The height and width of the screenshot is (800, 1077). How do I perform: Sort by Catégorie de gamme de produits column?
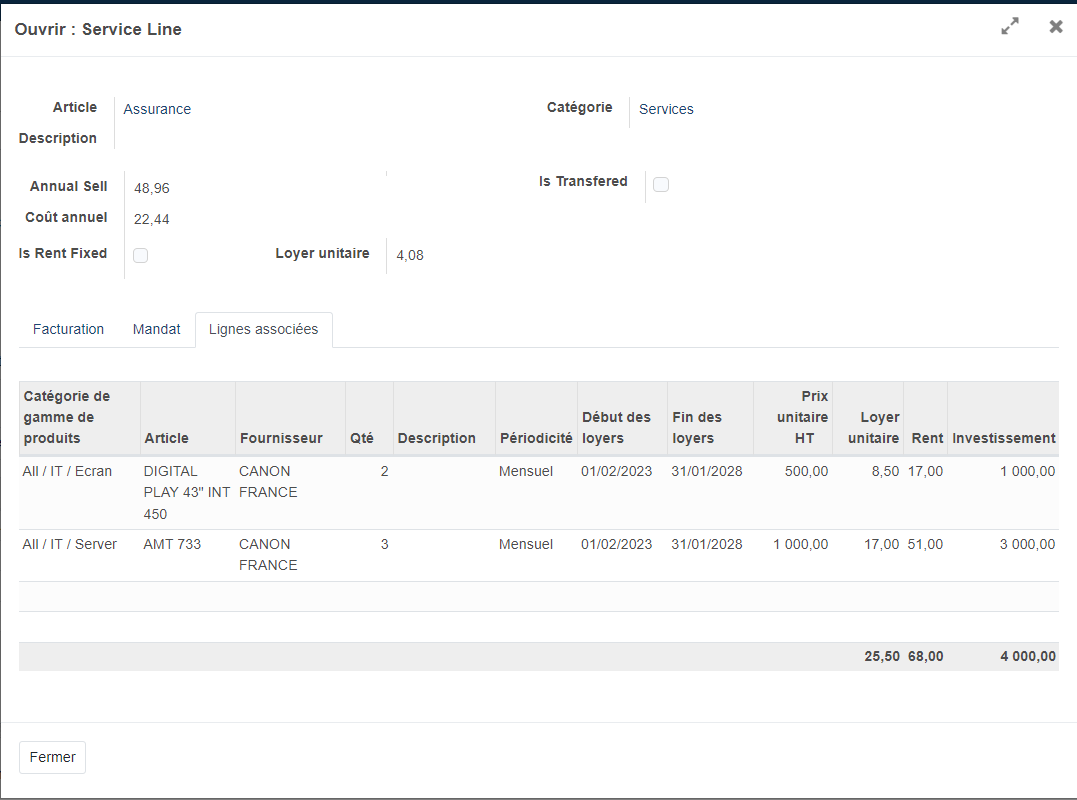pos(67,417)
